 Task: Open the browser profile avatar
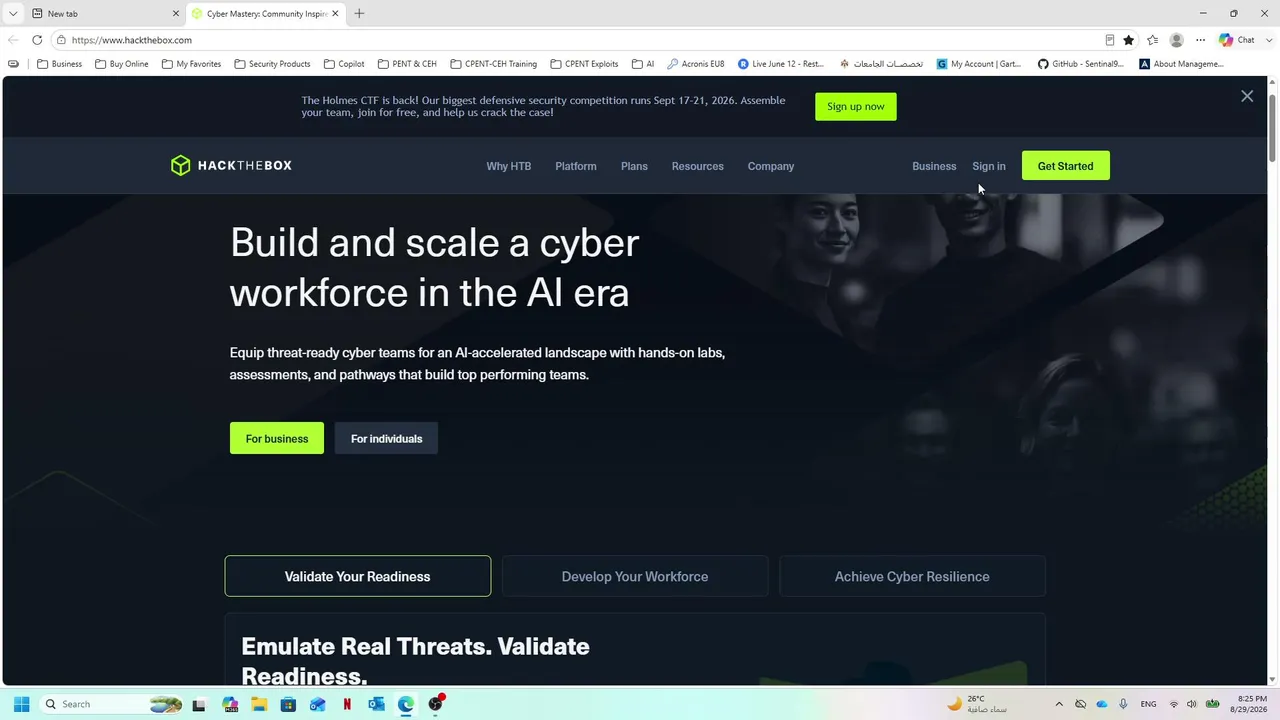tap(1177, 40)
